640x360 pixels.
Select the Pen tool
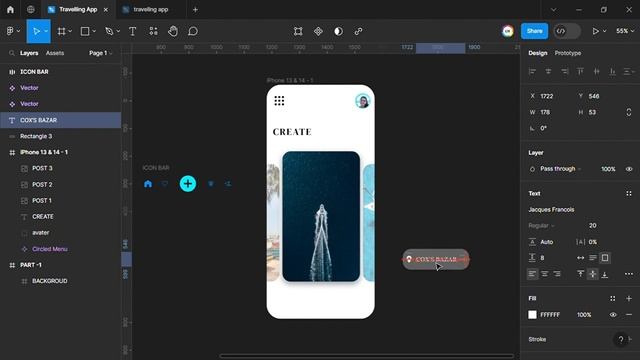[x=109, y=31]
